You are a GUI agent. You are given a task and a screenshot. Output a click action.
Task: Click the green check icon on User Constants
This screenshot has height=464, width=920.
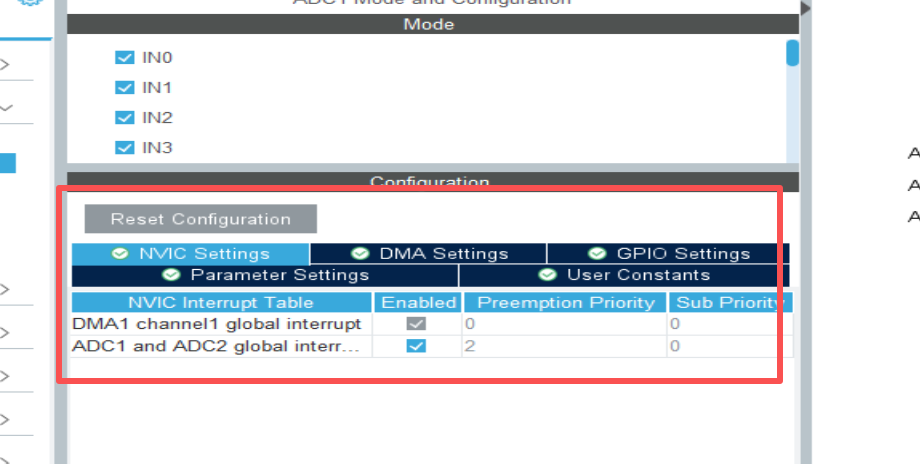548,275
